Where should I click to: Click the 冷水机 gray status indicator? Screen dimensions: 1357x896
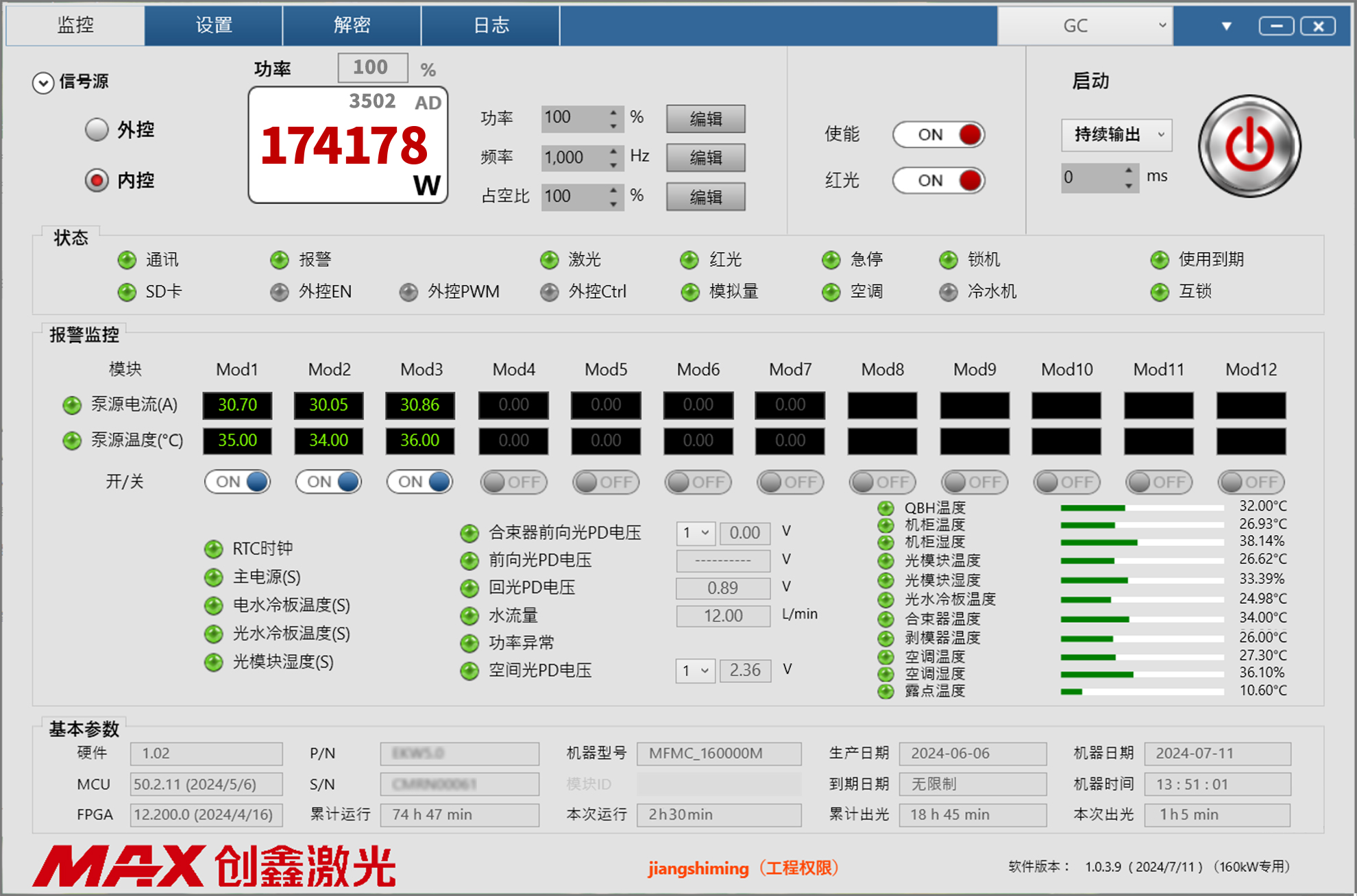tap(949, 293)
